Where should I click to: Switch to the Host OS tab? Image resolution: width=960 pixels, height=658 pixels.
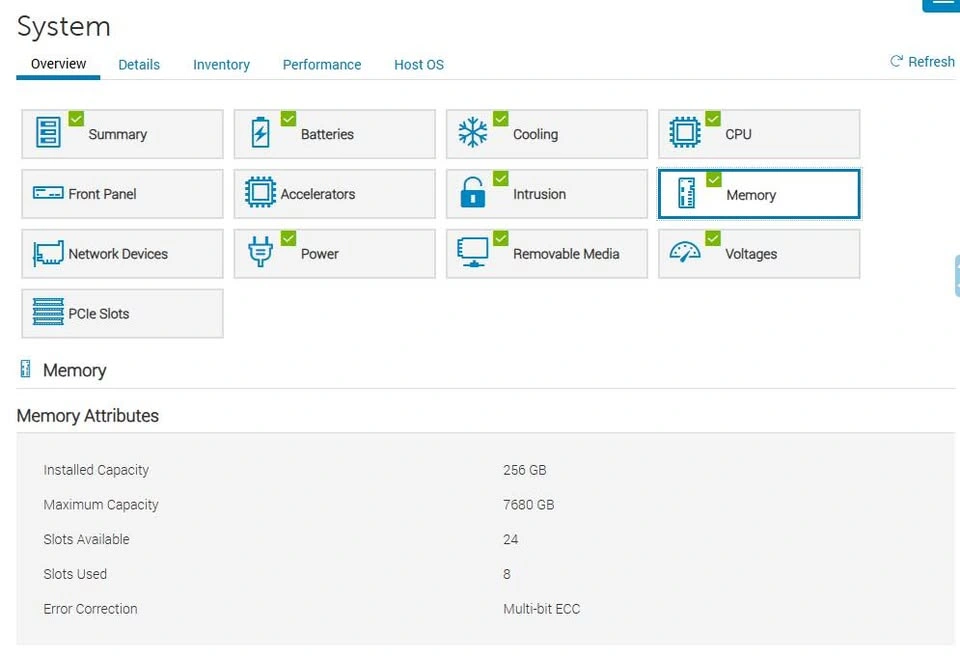(419, 65)
